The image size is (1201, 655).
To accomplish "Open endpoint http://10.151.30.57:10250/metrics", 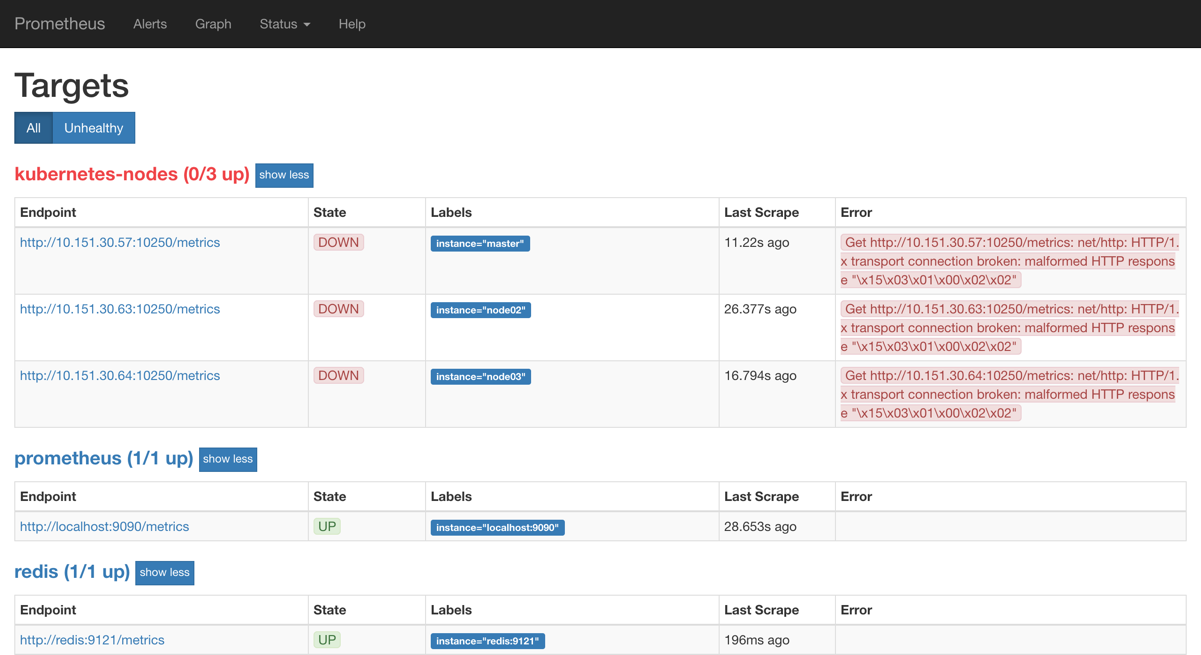I will point(120,242).
